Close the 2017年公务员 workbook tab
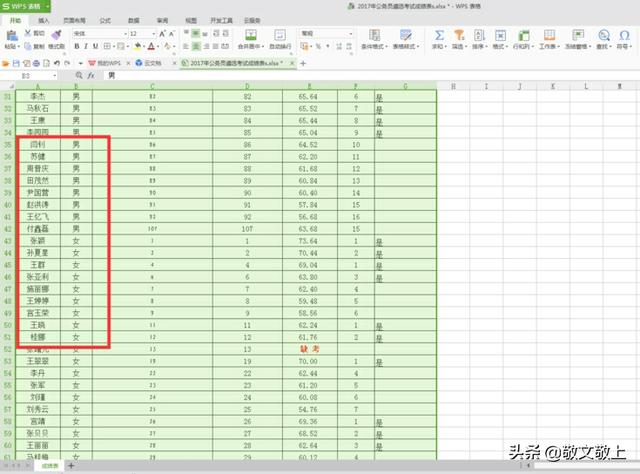Viewport: 640px width, 474px height. click(292, 63)
